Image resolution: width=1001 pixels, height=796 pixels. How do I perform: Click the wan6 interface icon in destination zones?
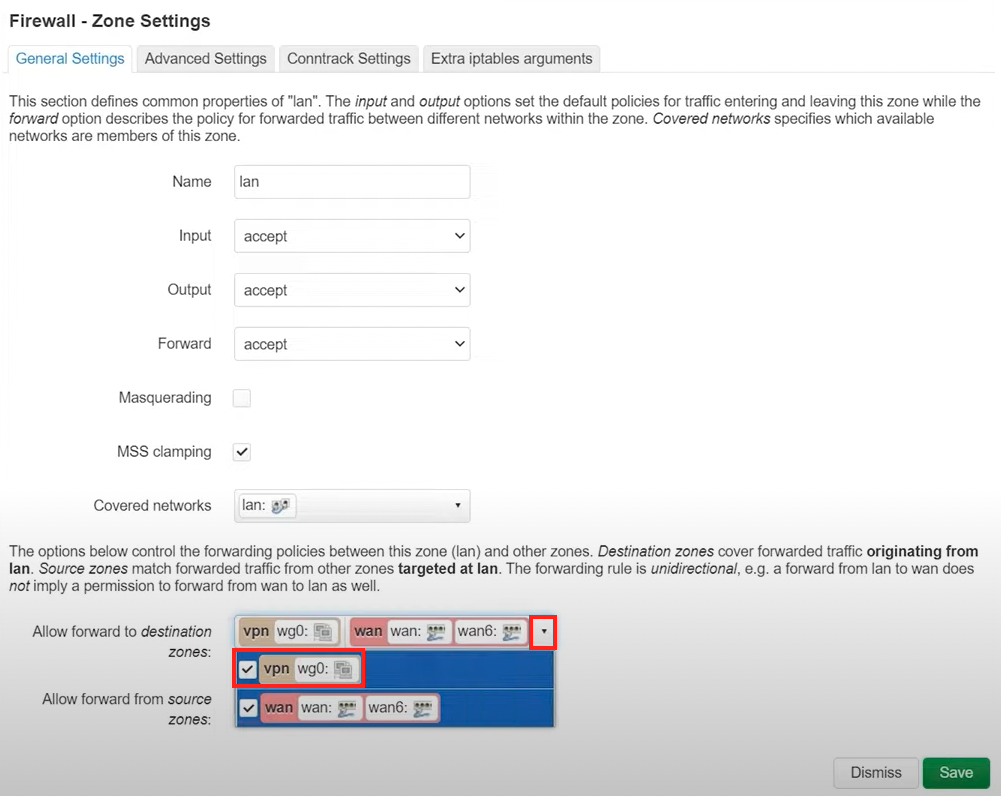point(510,631)
